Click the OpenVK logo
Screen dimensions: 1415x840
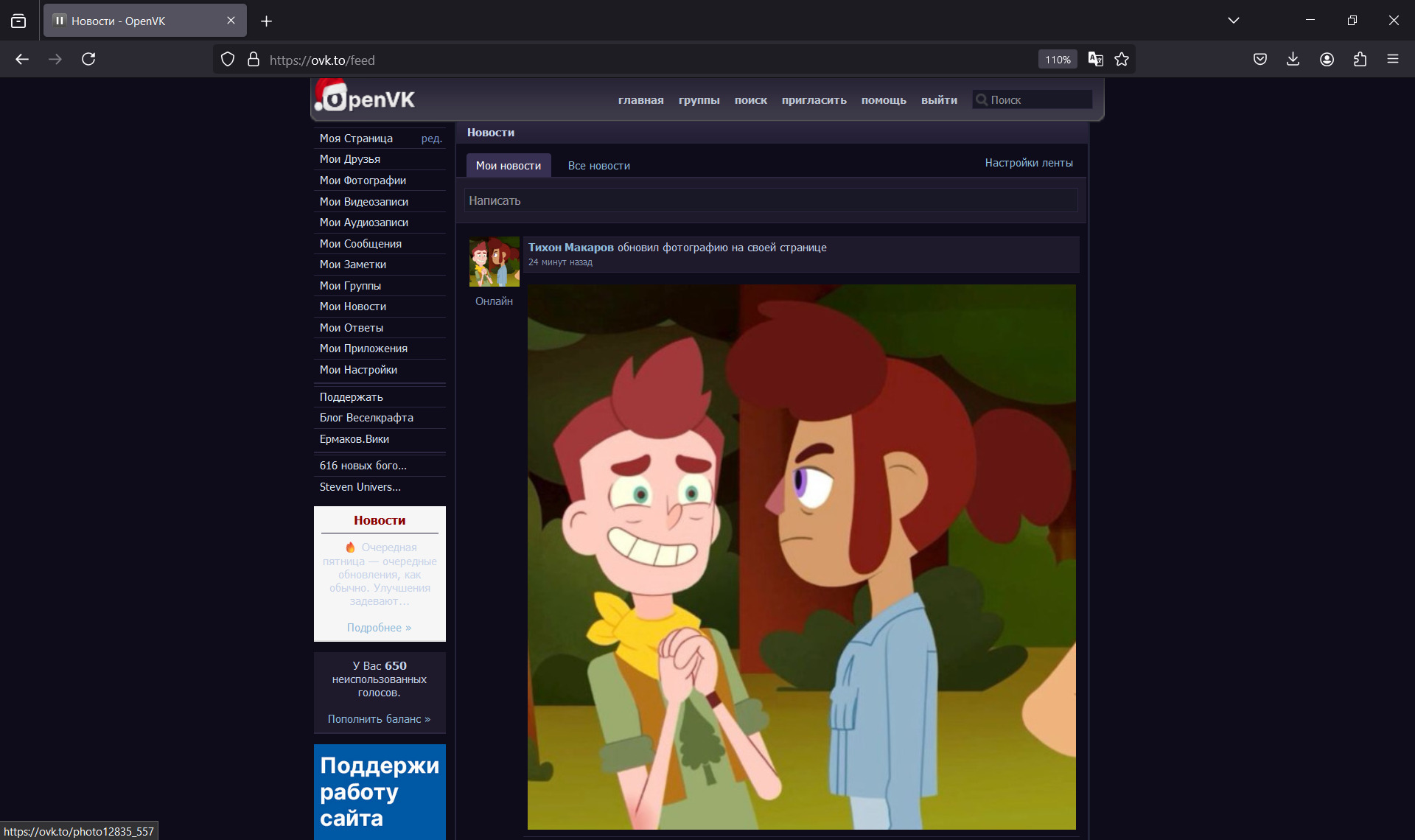[366, 98]
